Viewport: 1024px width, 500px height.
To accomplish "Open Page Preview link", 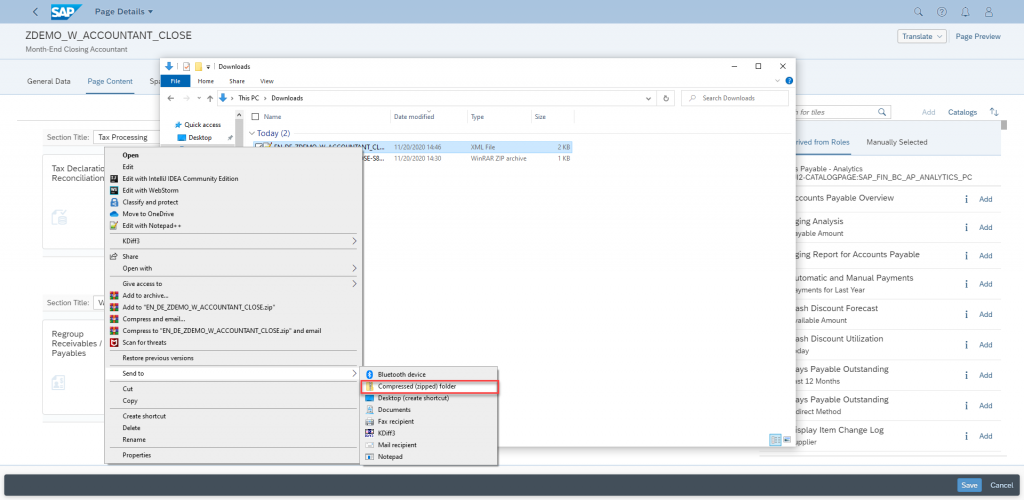I will (978, 37).
